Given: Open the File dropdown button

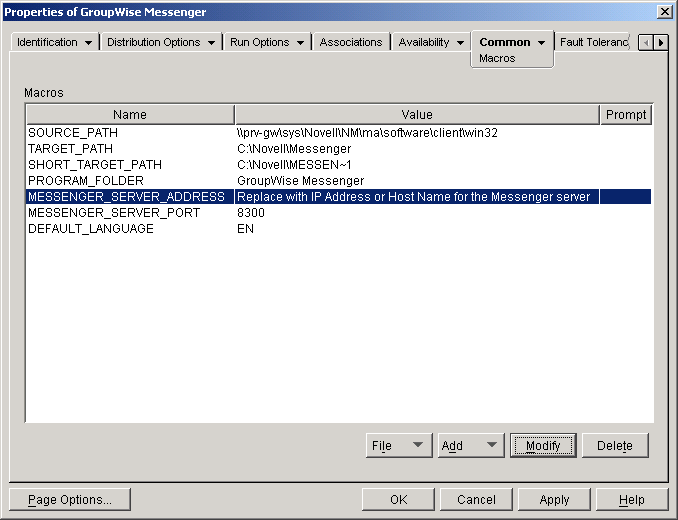Looking at the screenshot, I should (x=399, y=445).
